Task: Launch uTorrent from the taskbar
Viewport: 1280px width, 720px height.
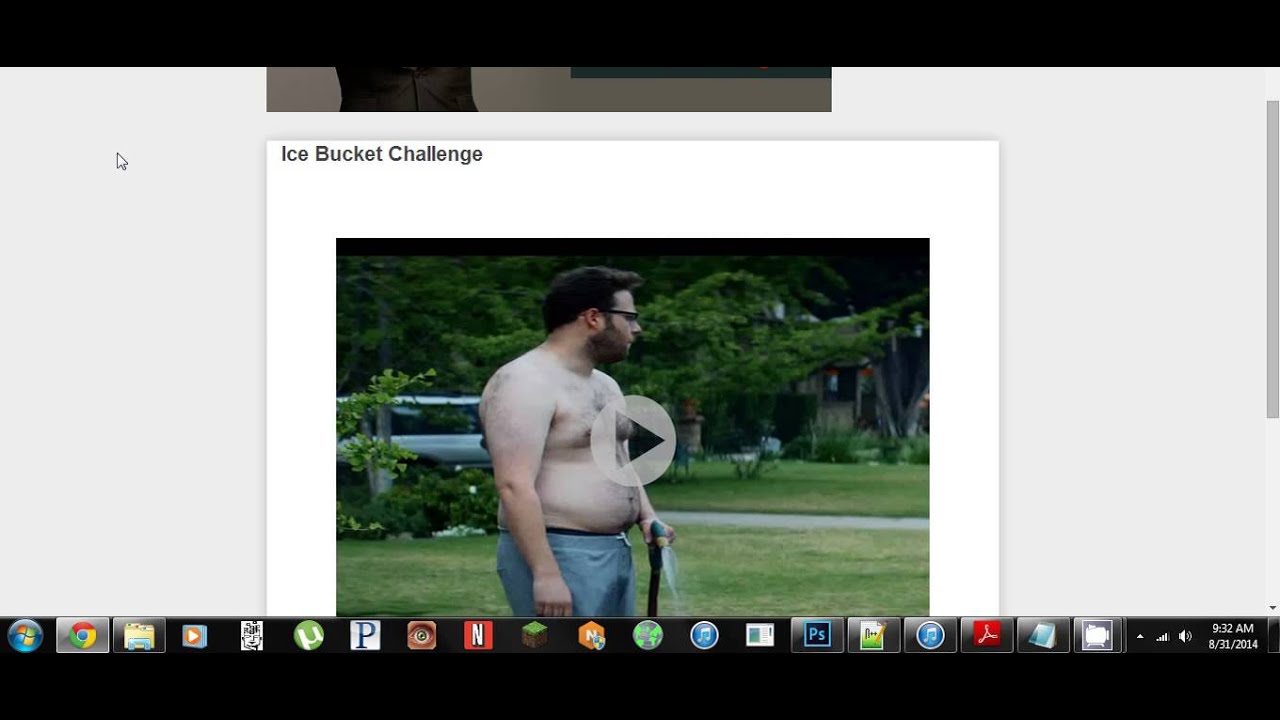Action: pos(308,636)
